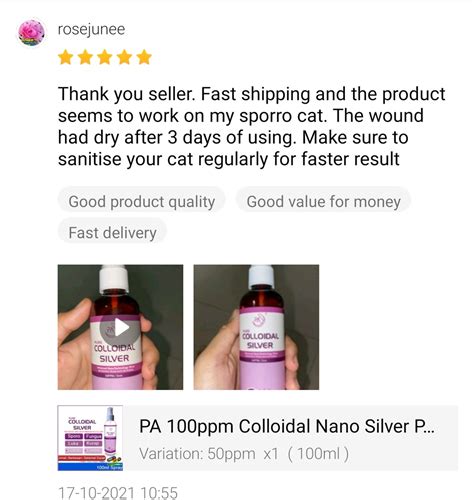
Task: Click the review text paragraph
Action: [x=252, y=126]
